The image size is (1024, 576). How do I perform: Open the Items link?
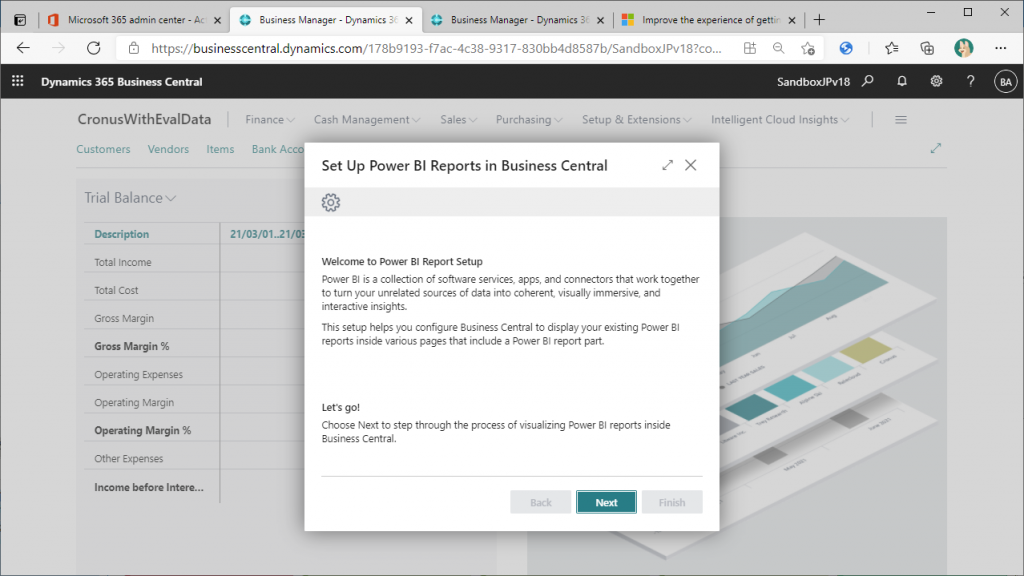pyautogui.click(x=220, y=149)
